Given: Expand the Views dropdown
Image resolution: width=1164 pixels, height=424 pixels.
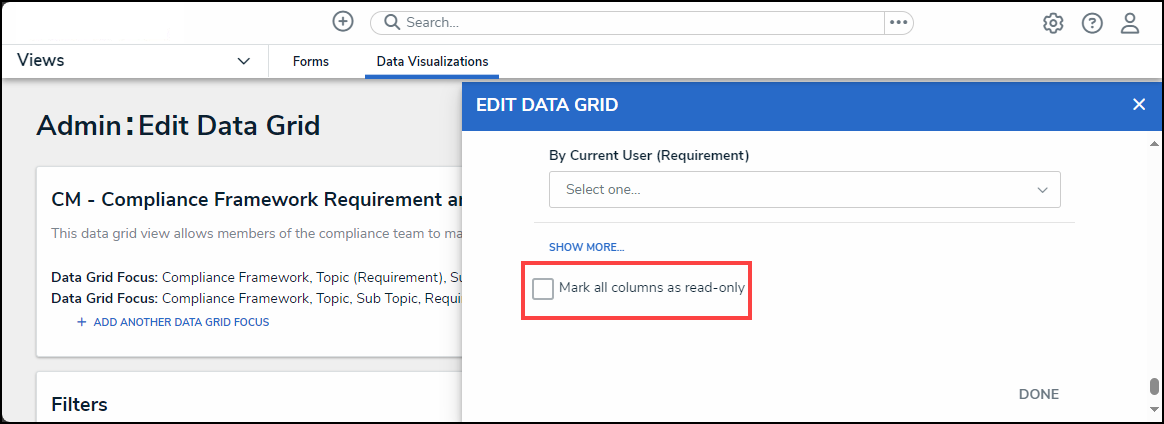Looking at the screenshot, I should point(243,61).
